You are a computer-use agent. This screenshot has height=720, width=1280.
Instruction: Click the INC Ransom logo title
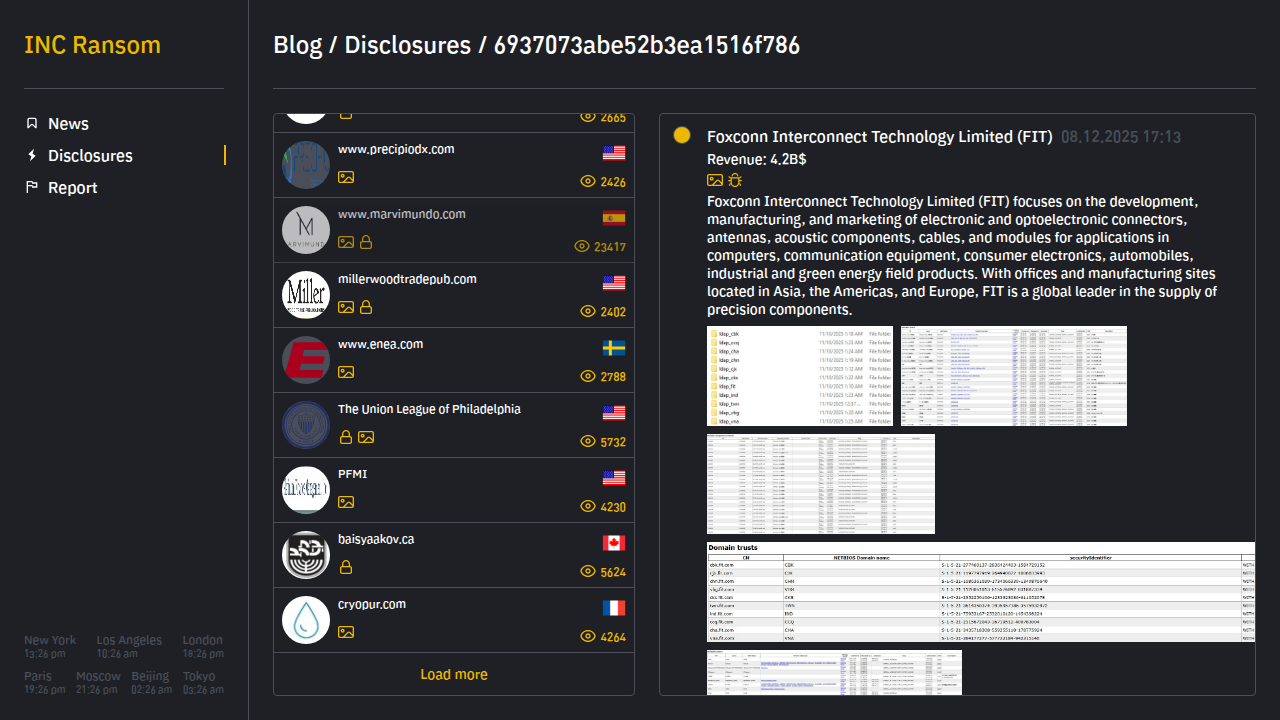[x=92, y=46]
